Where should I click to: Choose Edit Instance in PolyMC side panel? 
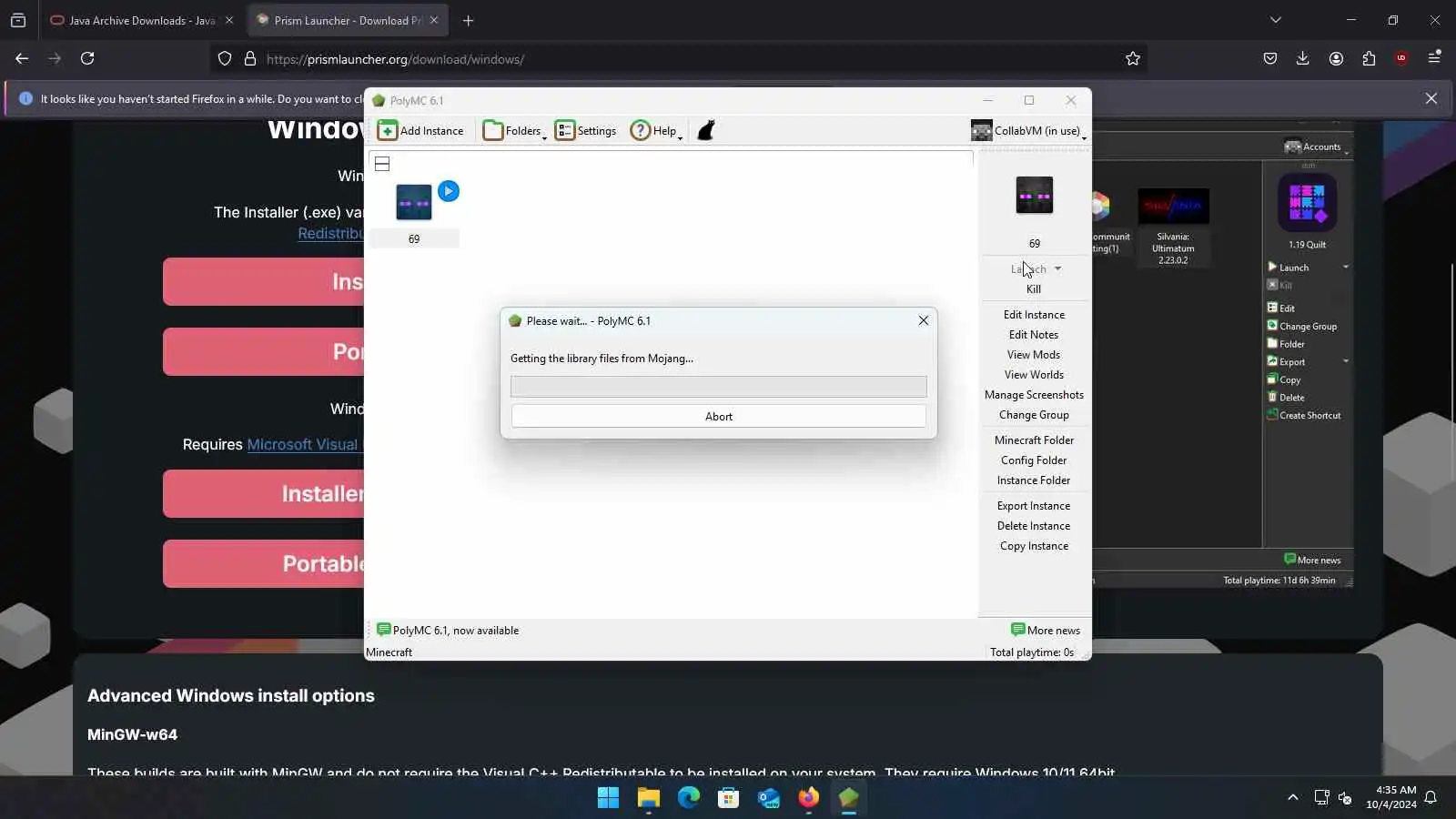point(1034,315)
